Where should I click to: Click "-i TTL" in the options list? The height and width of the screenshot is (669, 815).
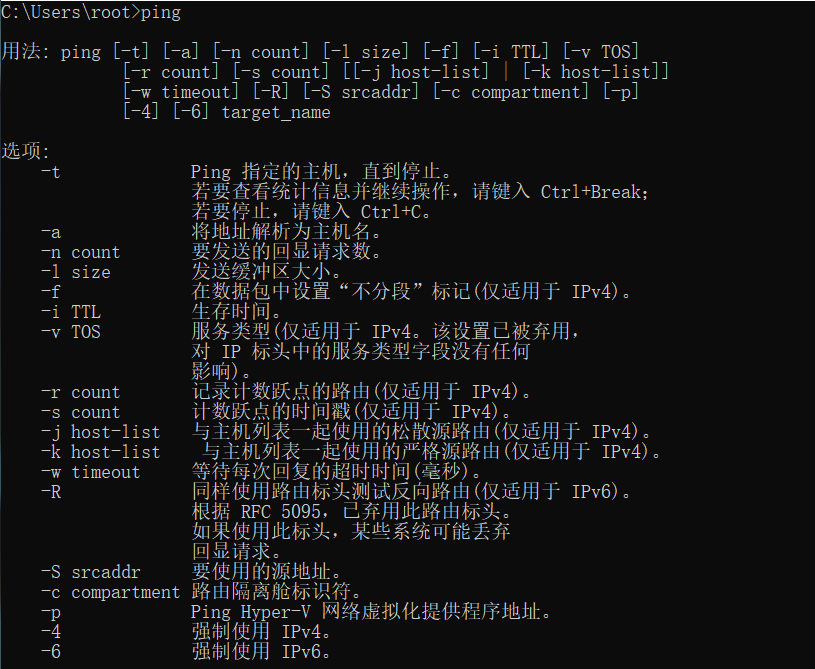point(70,312)
